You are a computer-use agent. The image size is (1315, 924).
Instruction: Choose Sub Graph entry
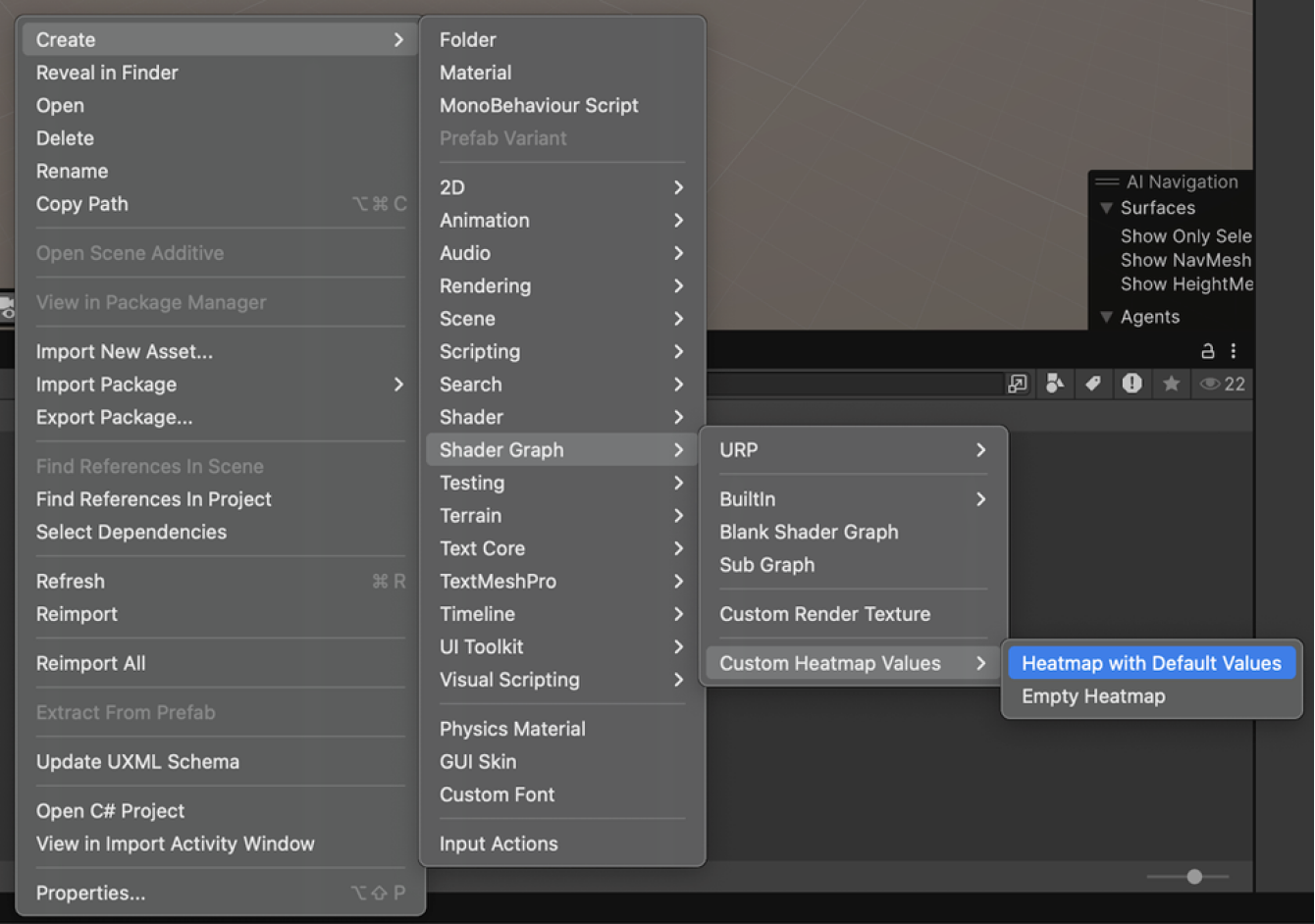pos(853,564)
